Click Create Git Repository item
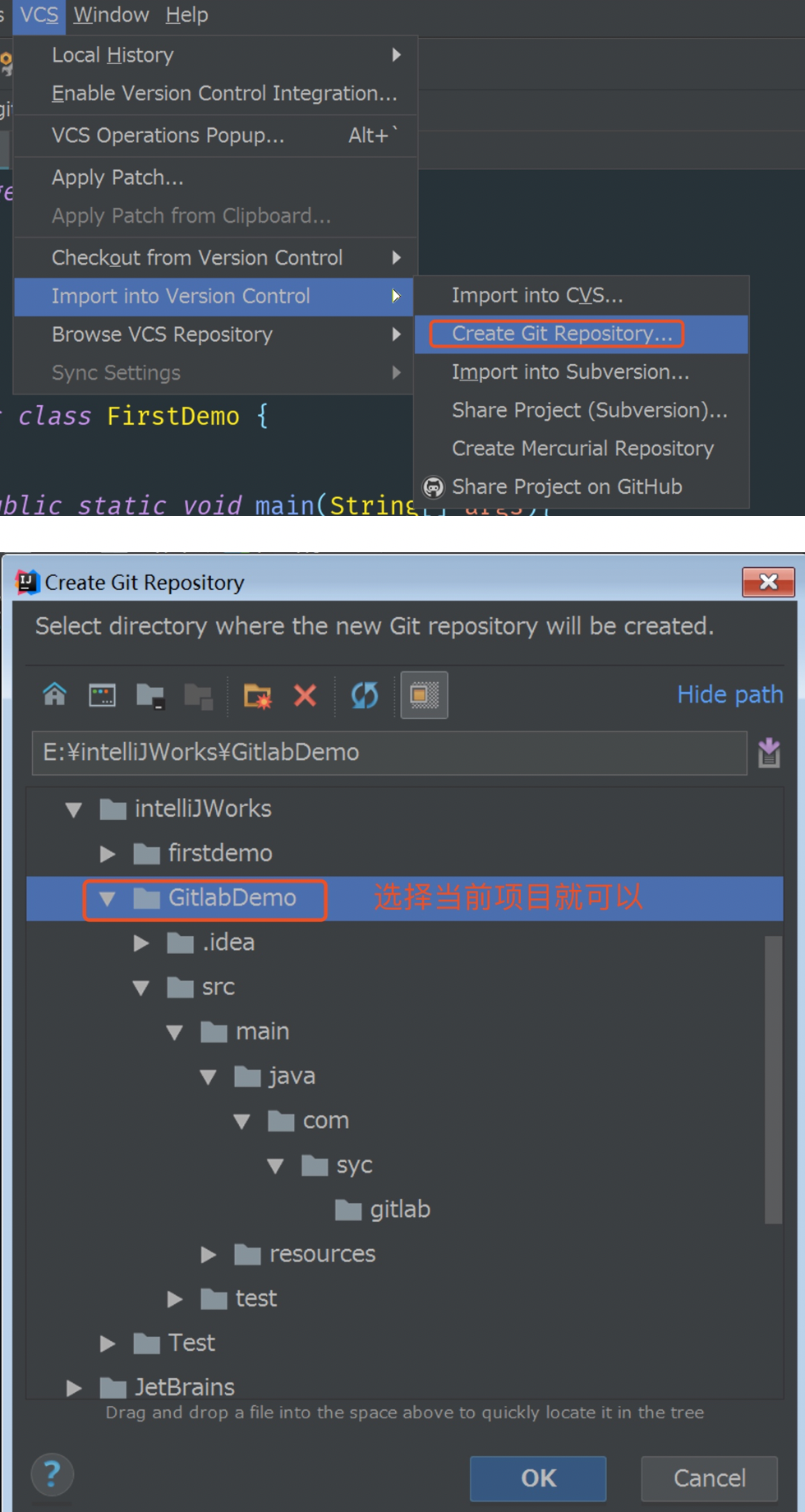The image size is (805, 1512). tap(582, 334)
